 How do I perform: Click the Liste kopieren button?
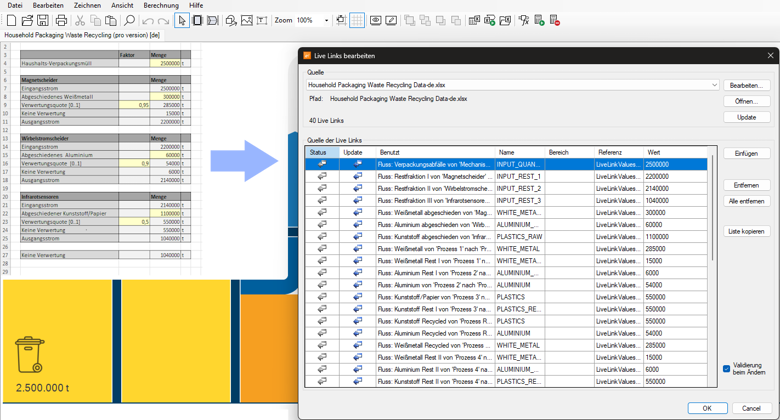pos(747,231)
